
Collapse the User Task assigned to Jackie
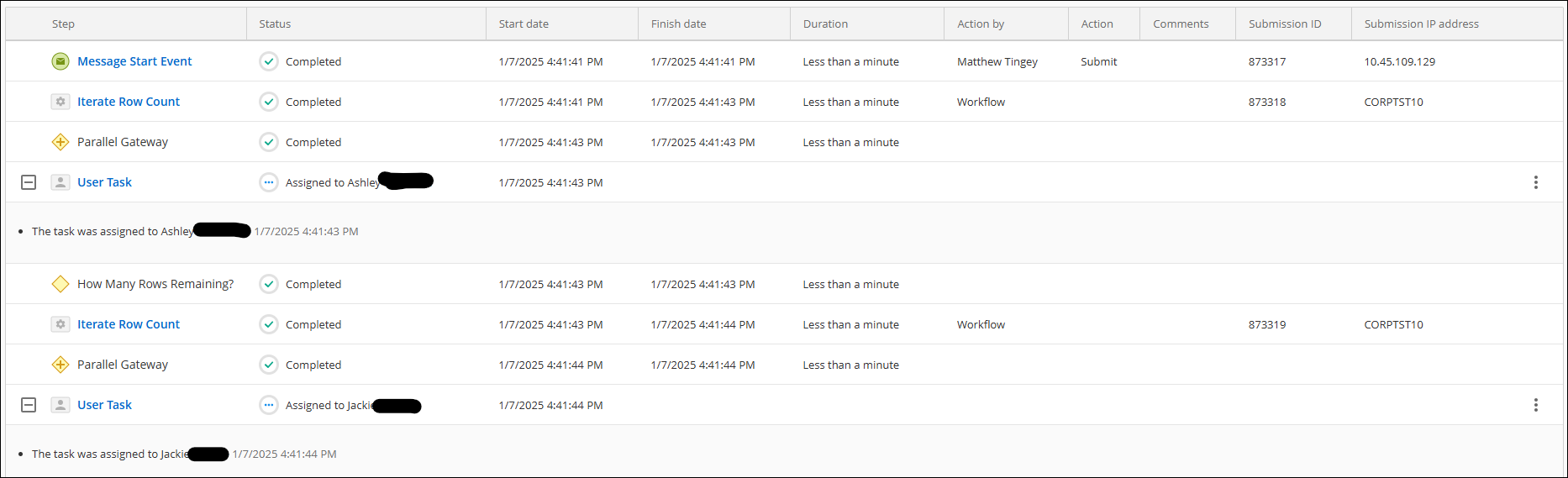29,405
